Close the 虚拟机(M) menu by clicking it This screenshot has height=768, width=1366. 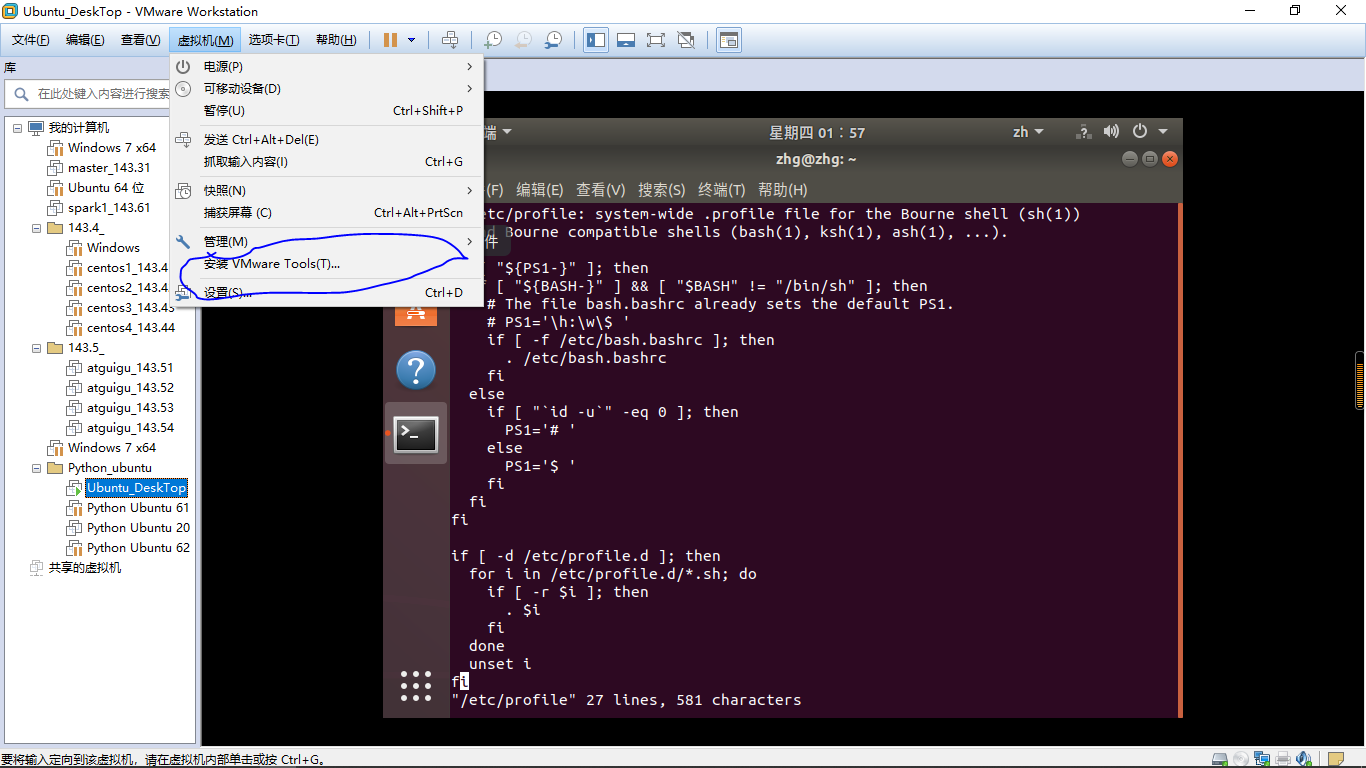coord(205,40)
